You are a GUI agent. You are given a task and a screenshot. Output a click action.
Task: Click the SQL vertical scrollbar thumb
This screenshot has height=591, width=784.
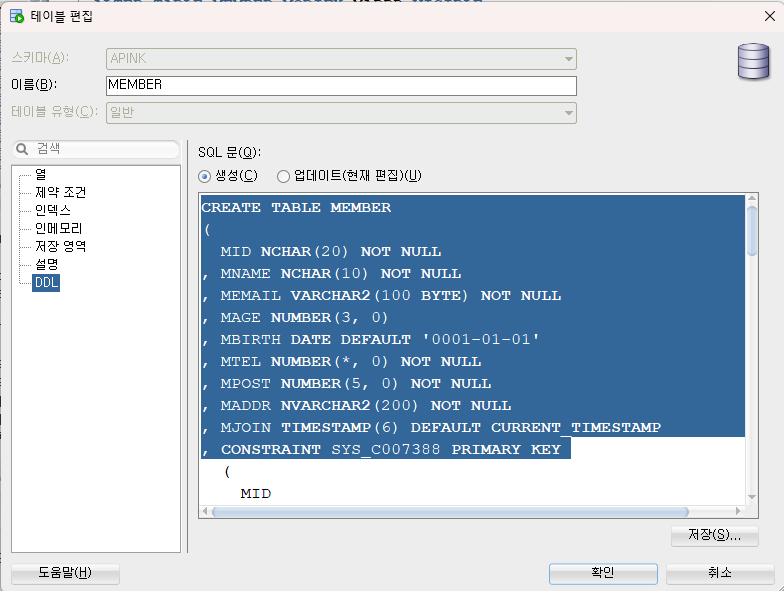pyautogui.click(x=752, y=230)
